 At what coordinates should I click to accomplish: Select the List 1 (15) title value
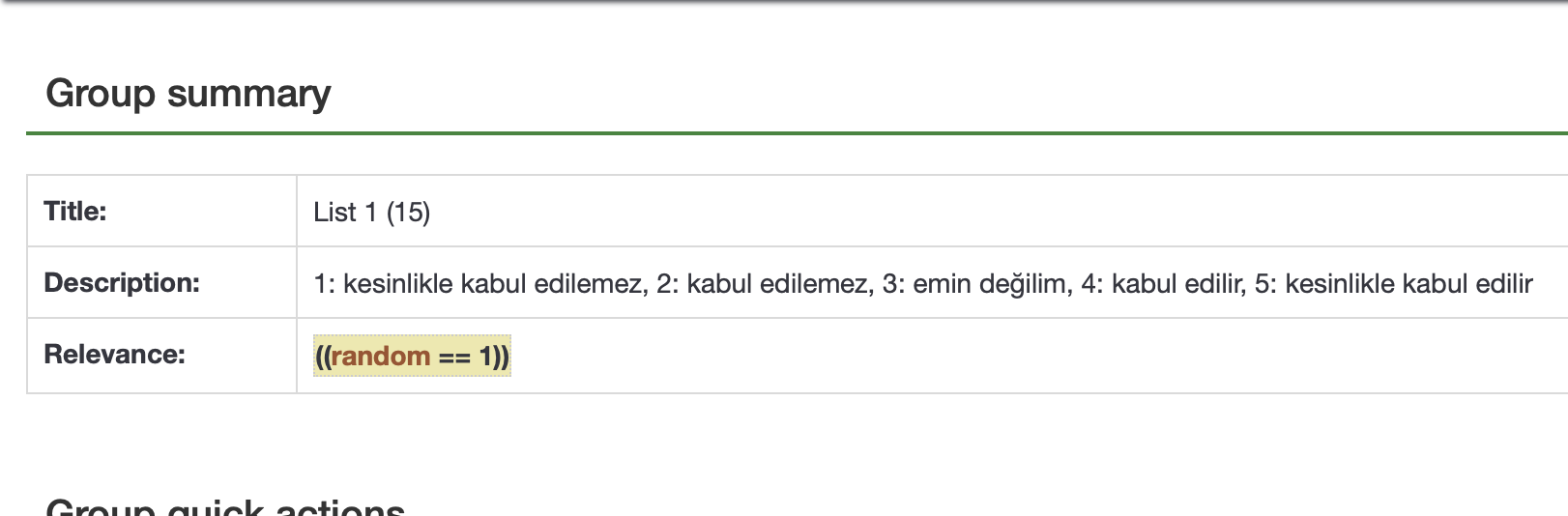(x=371, y=213)
